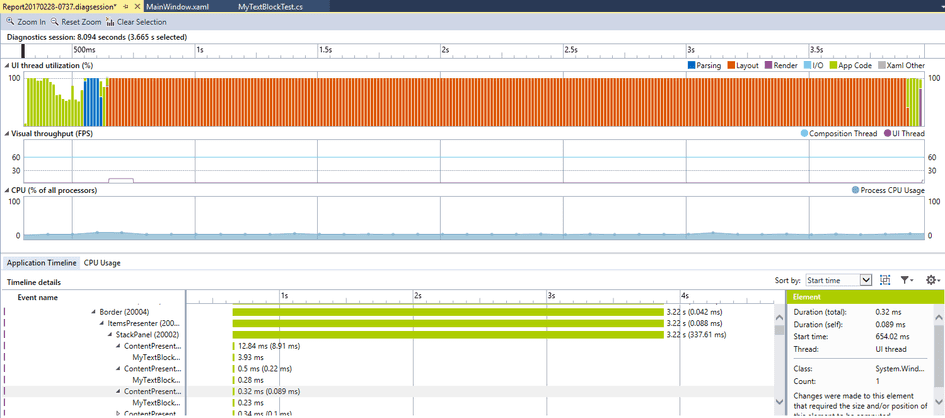Click the UI Thread legend purple dot

click(x=887, y=133)
